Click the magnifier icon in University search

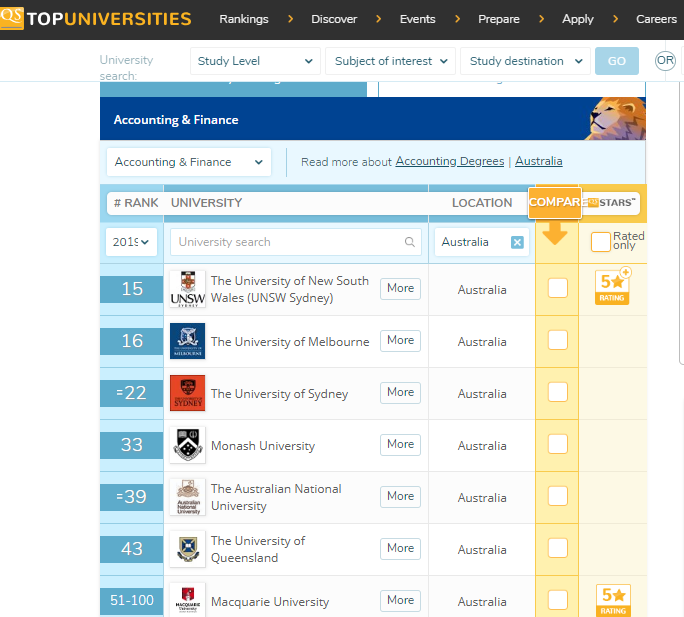[x=410, y=242]
